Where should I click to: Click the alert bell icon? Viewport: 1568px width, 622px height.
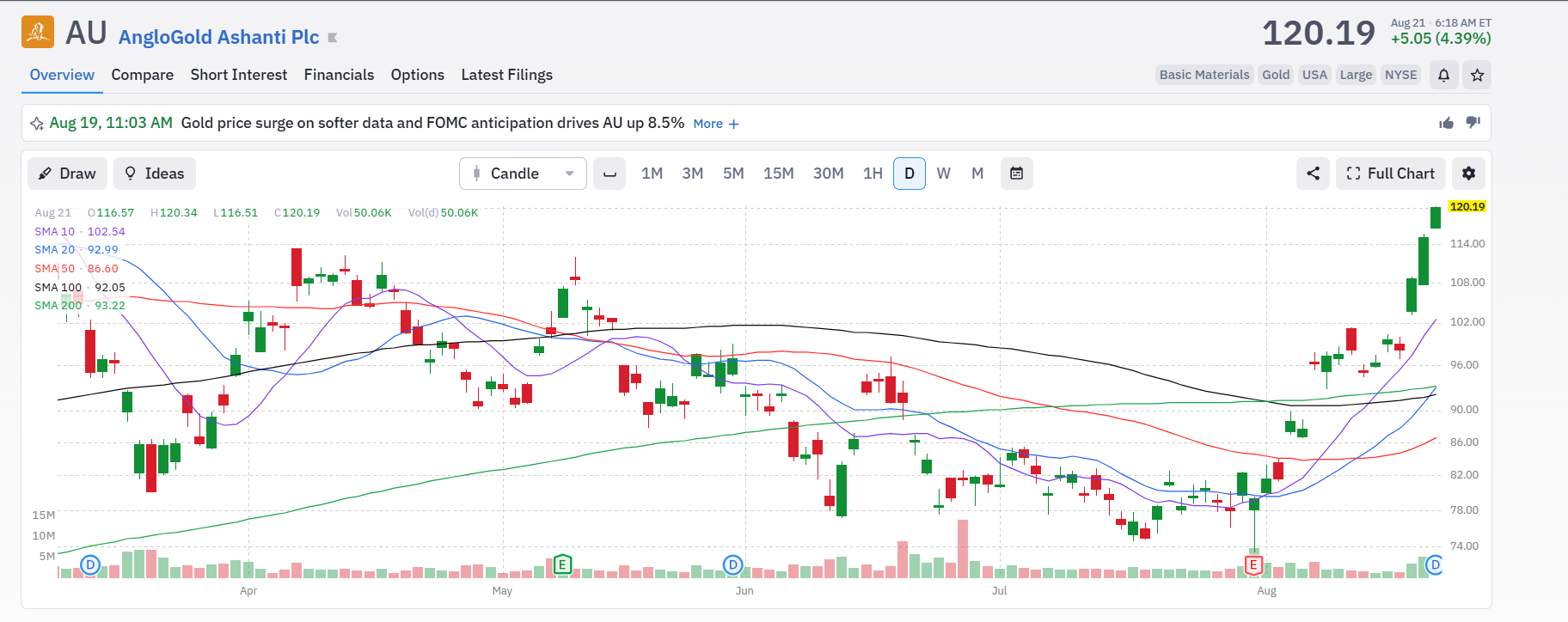coord(1444,75)
